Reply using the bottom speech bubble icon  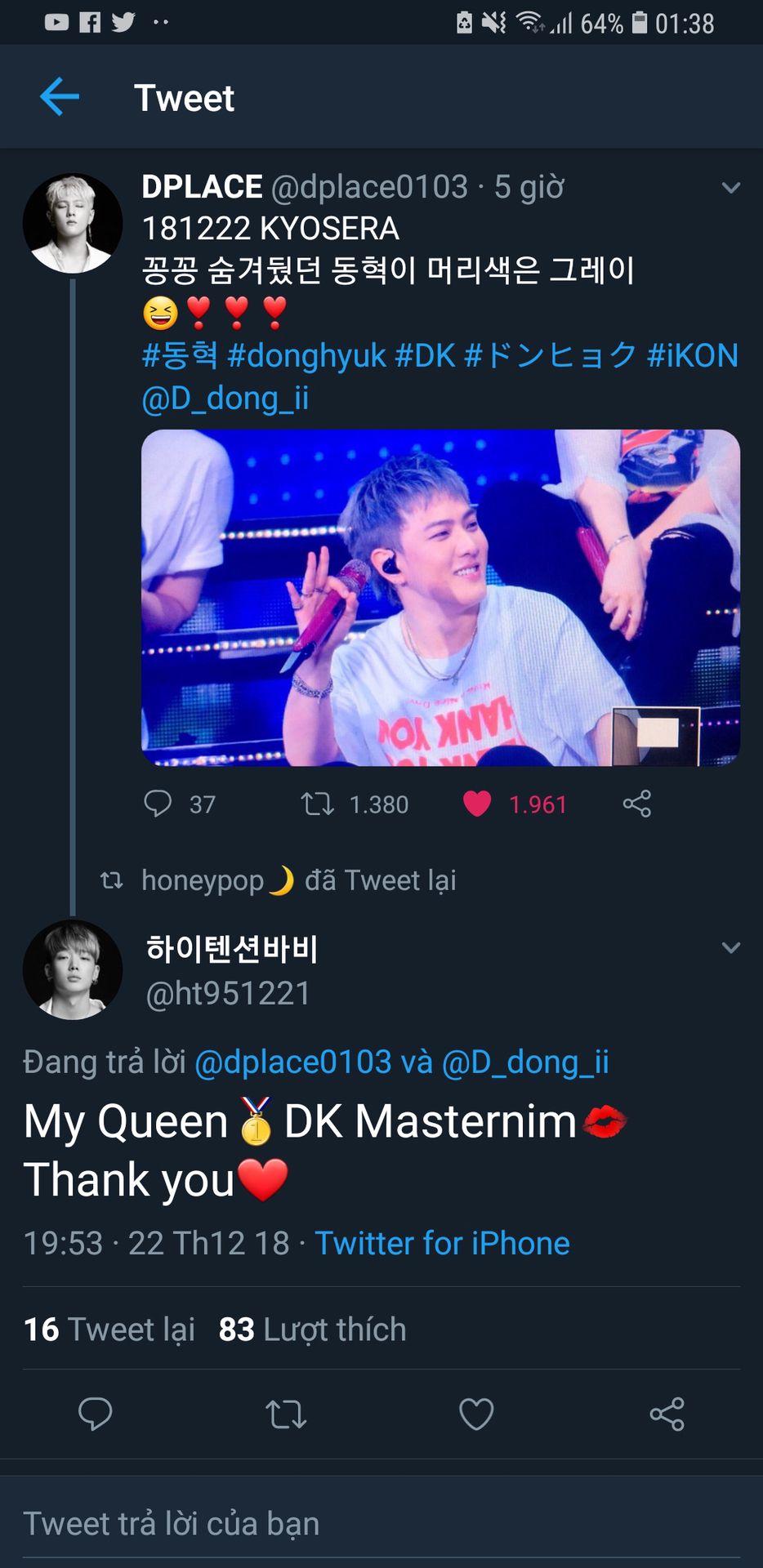coord(95,1414)
